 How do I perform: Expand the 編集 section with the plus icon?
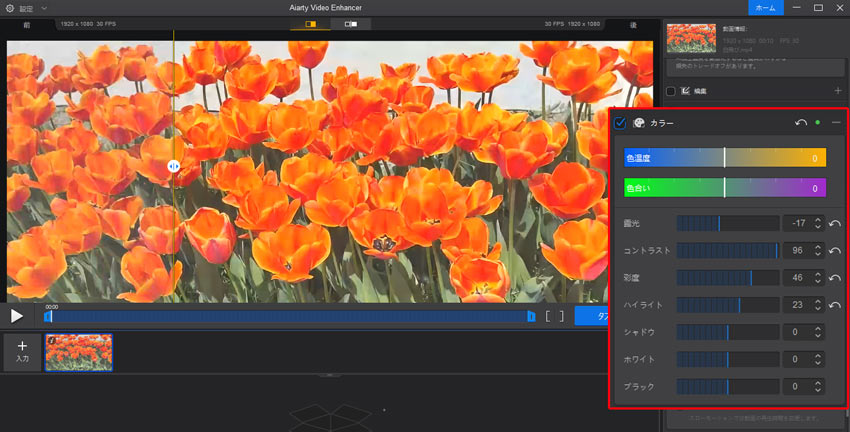coord(838,91)
